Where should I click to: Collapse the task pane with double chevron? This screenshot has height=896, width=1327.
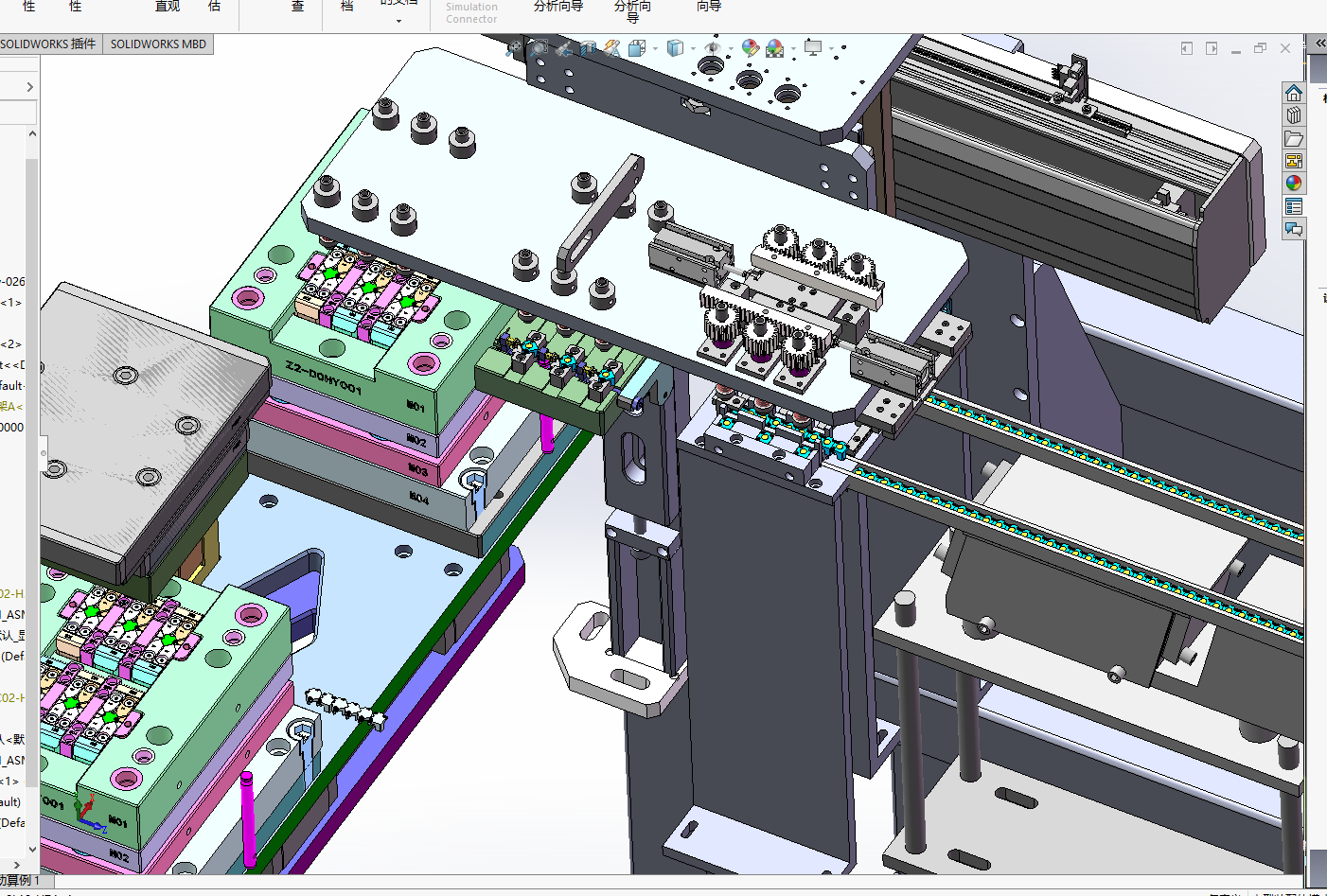pos(1320,44)
